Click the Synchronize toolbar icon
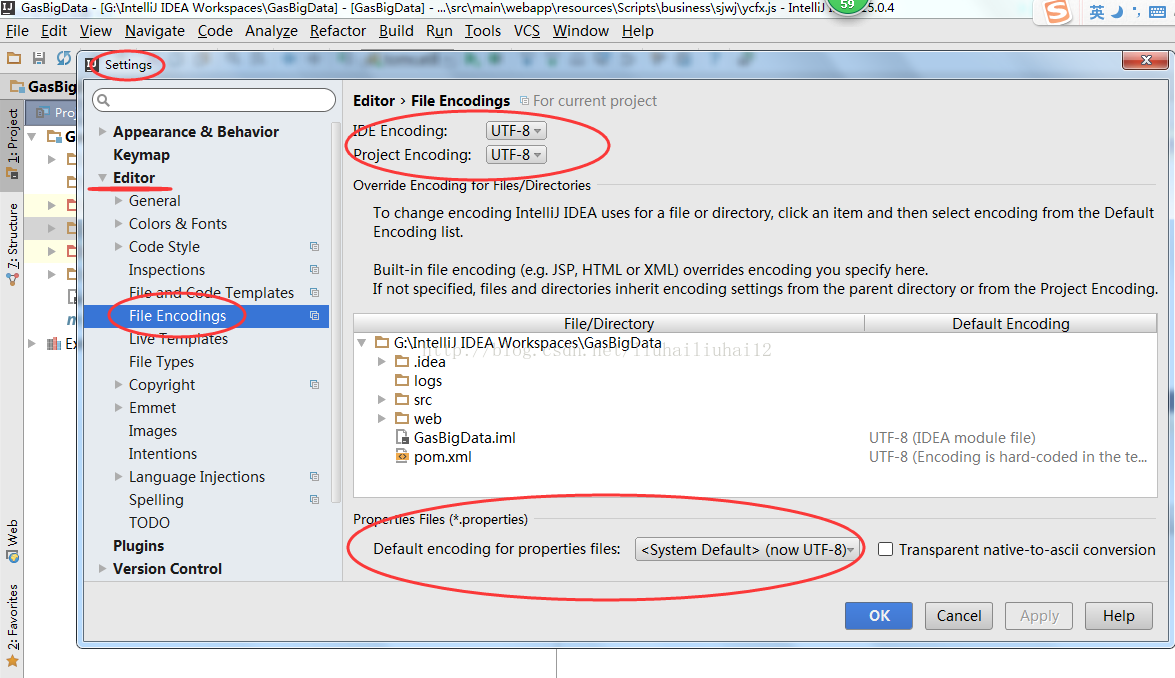1175x678 pixels. coord(64,59)
